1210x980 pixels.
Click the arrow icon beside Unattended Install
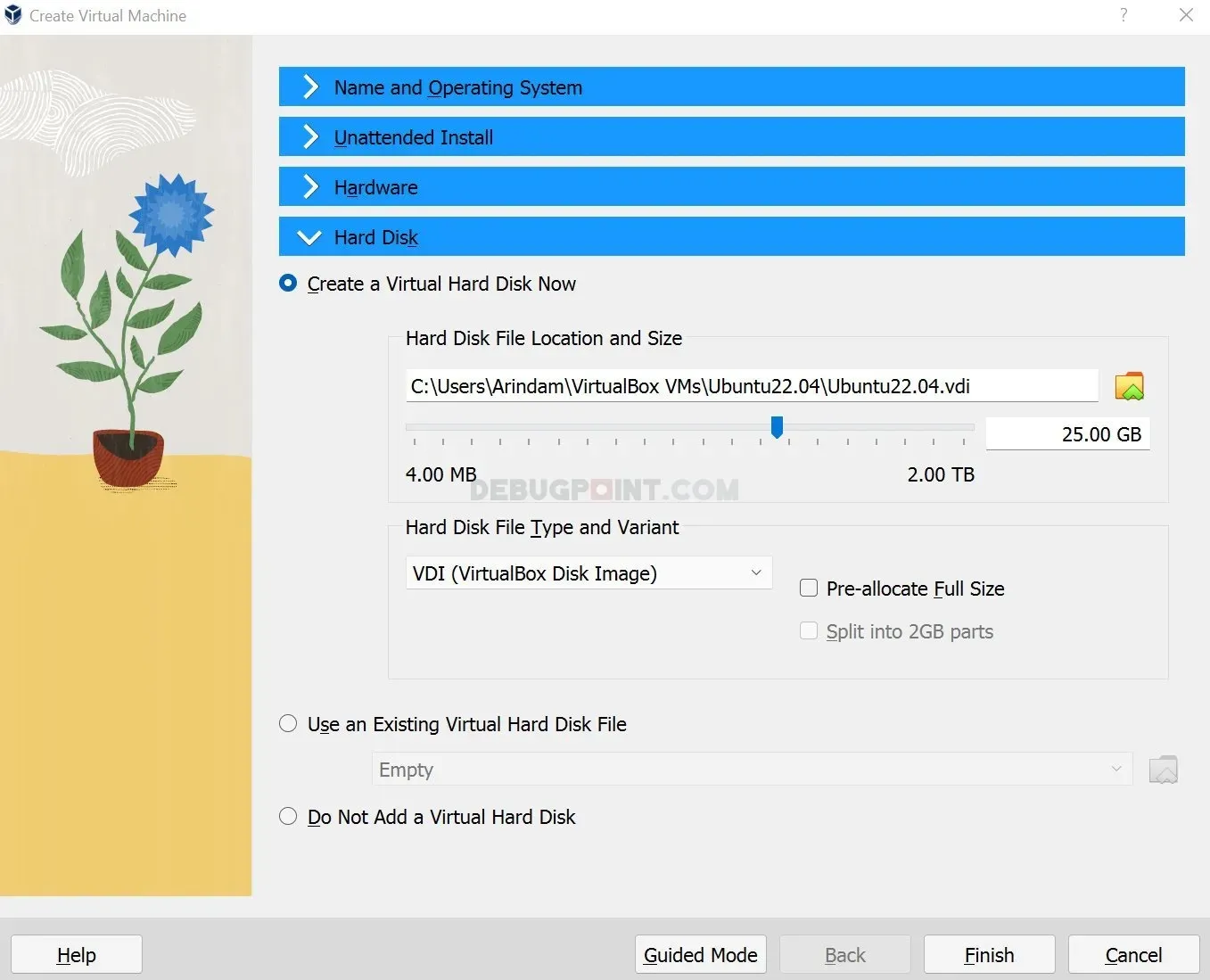pyautogui.click(x=310, y=137)
